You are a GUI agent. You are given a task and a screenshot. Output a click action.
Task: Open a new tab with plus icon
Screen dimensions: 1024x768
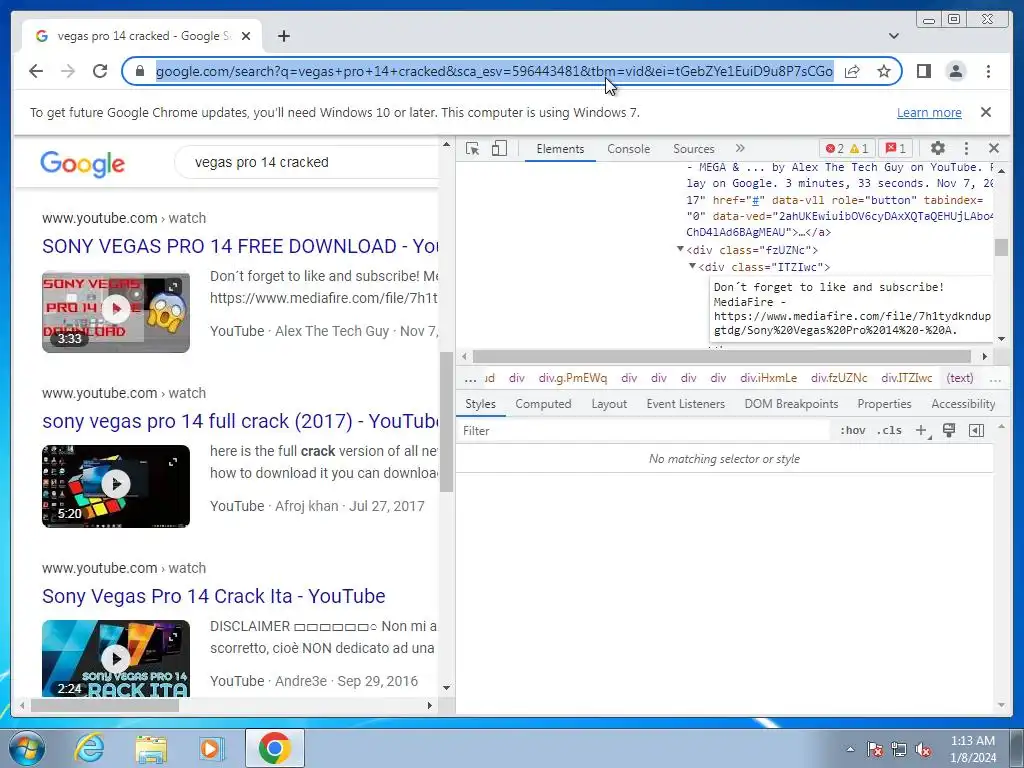click(283, 36)
